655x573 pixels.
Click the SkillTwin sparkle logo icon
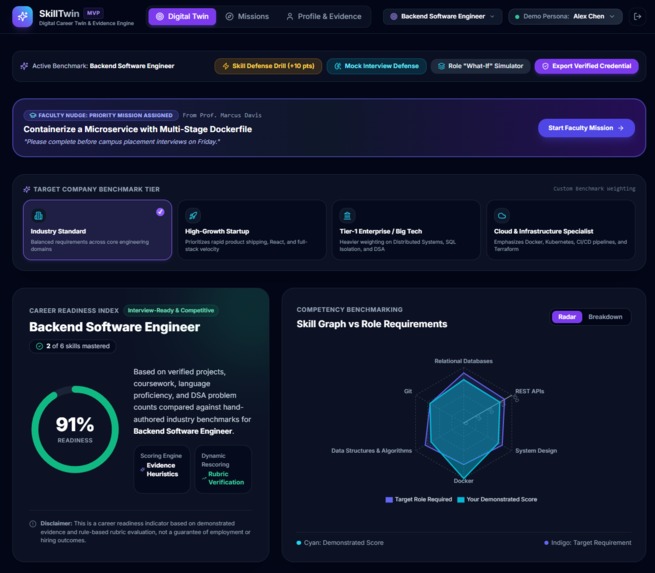[23, 17]
